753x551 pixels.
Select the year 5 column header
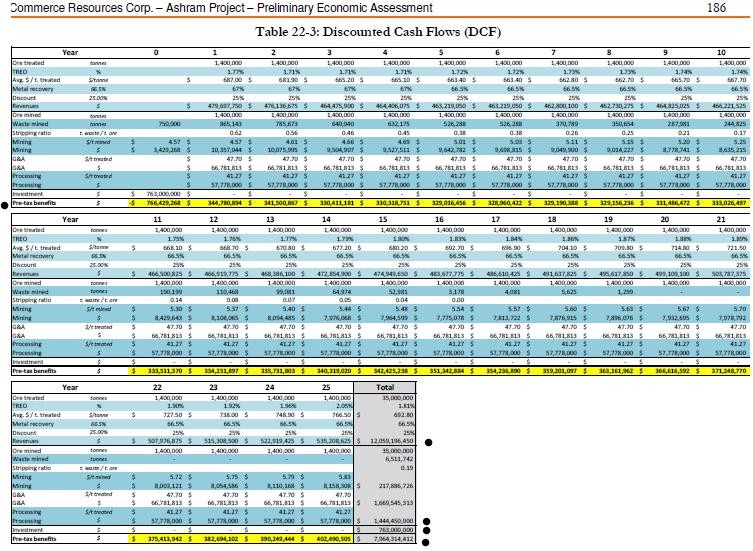pos(441,52)
